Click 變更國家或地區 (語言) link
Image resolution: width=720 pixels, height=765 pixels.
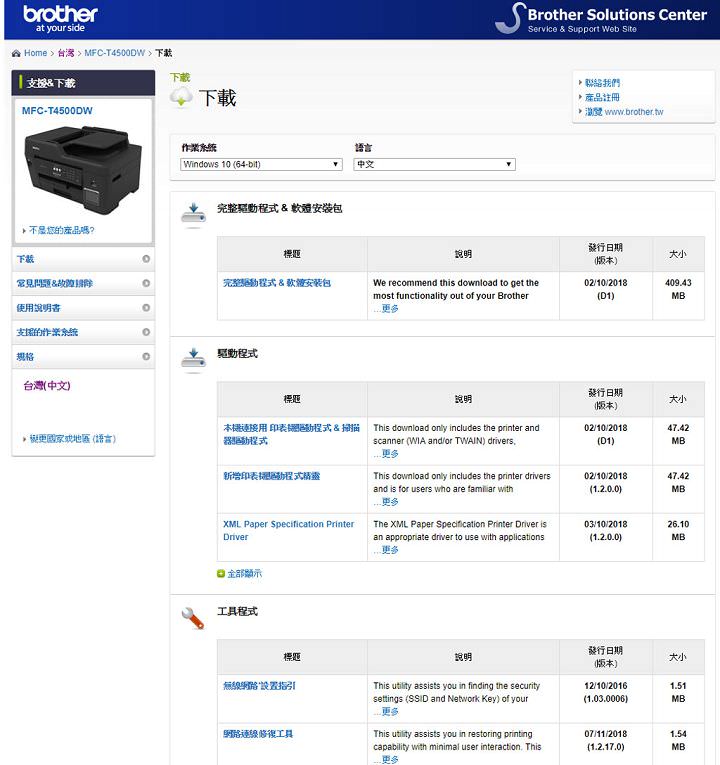(x=73, y=439)
